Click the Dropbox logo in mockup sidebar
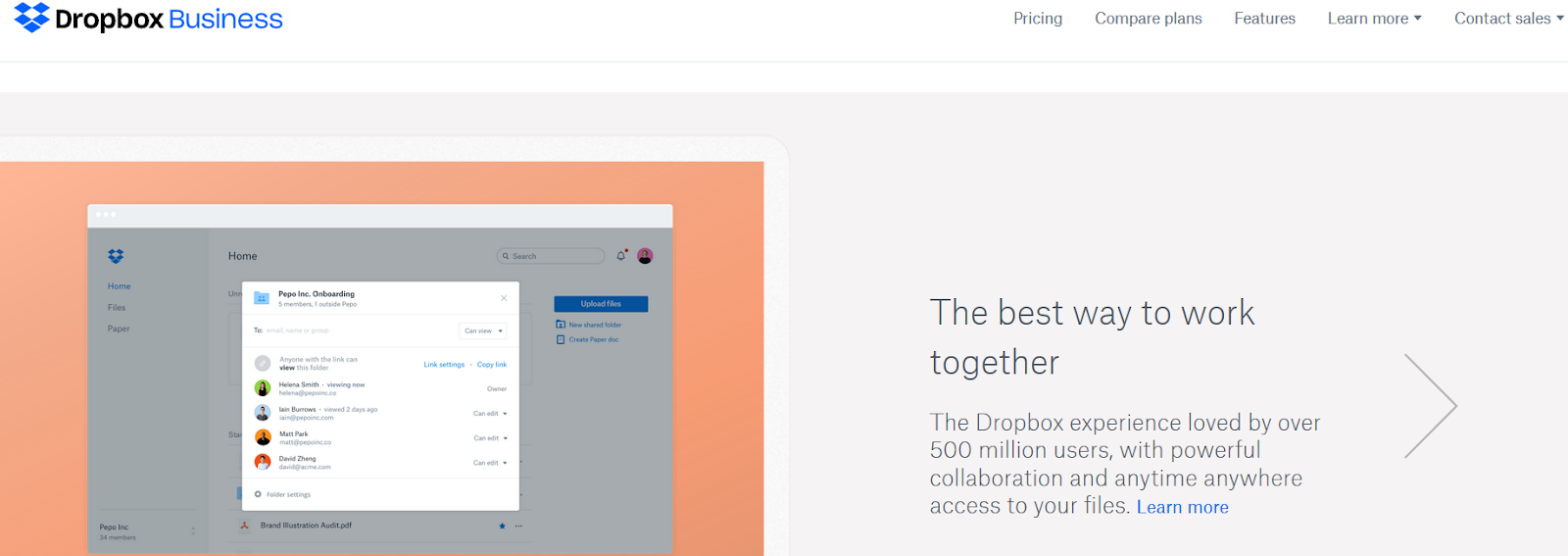This screenshot has height=556, width=1568. [116, 256]
